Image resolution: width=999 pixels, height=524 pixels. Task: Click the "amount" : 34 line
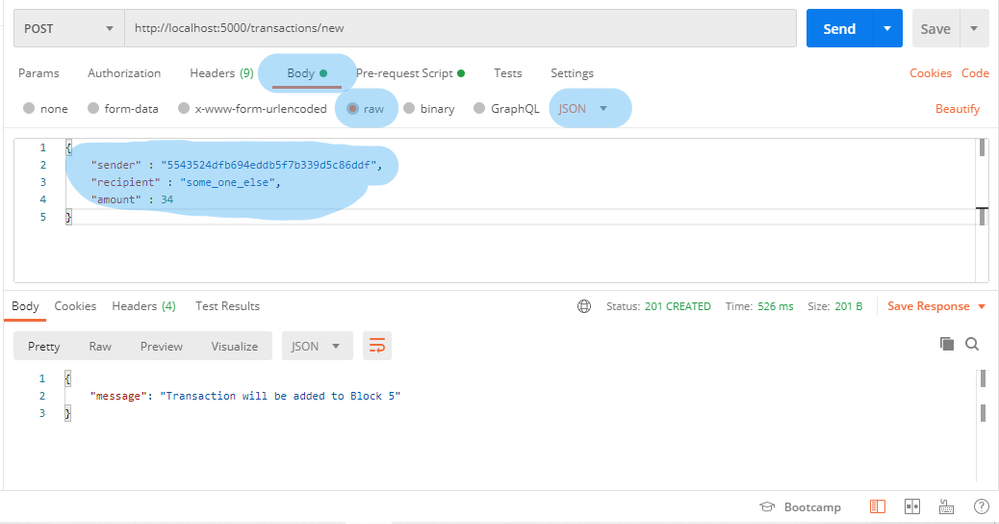click(132, 200)
